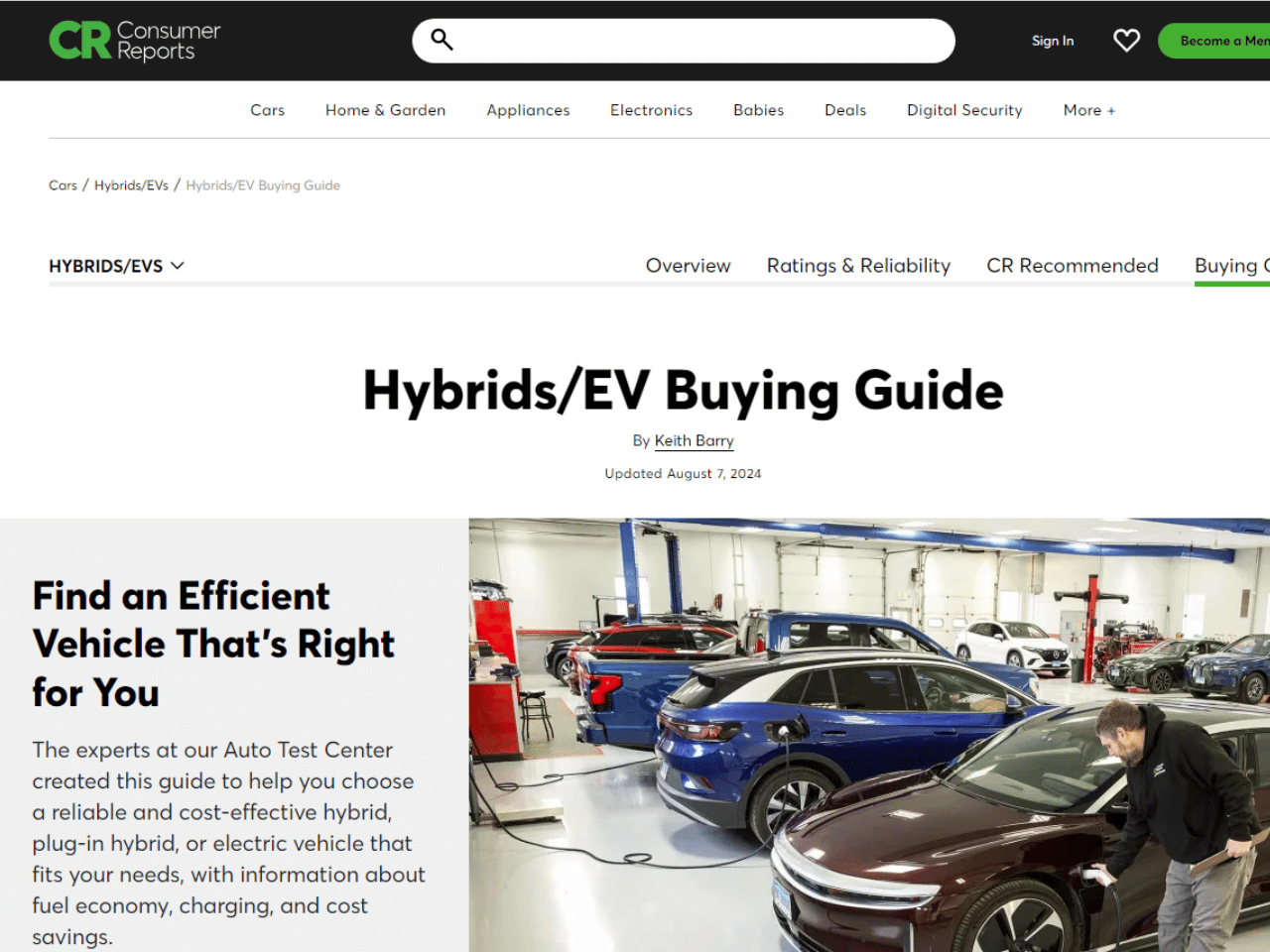Open the Home & Garden menu

tap(386, 110)
